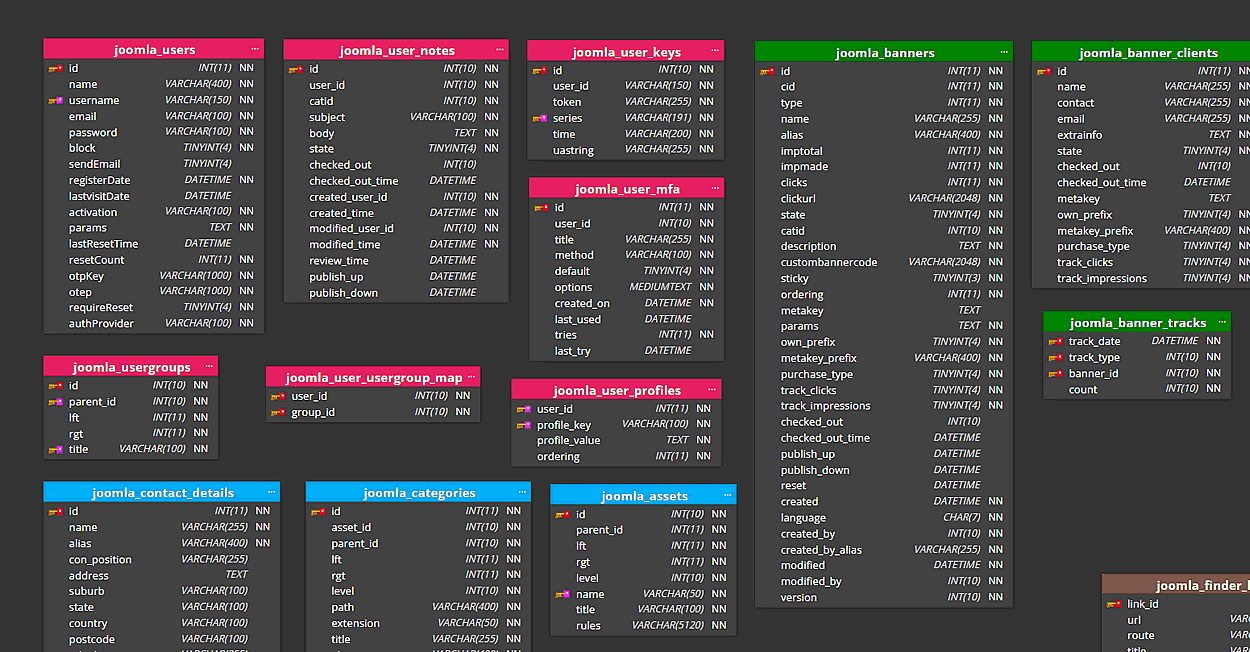
Task: Click the key icon beside track_type
Action: [1056, 358]
